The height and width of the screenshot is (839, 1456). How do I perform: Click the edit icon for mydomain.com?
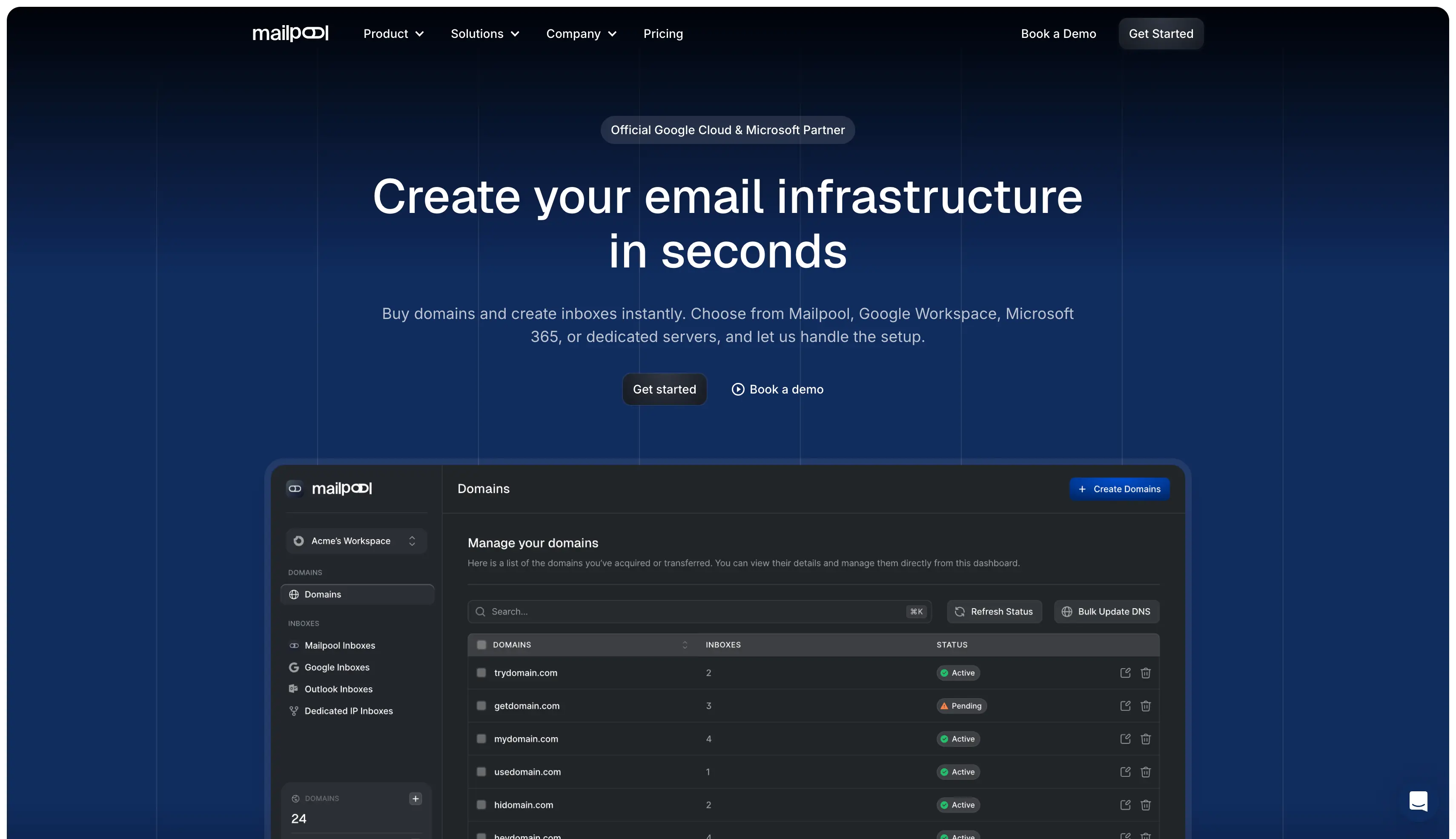[x=1125, y=738]
